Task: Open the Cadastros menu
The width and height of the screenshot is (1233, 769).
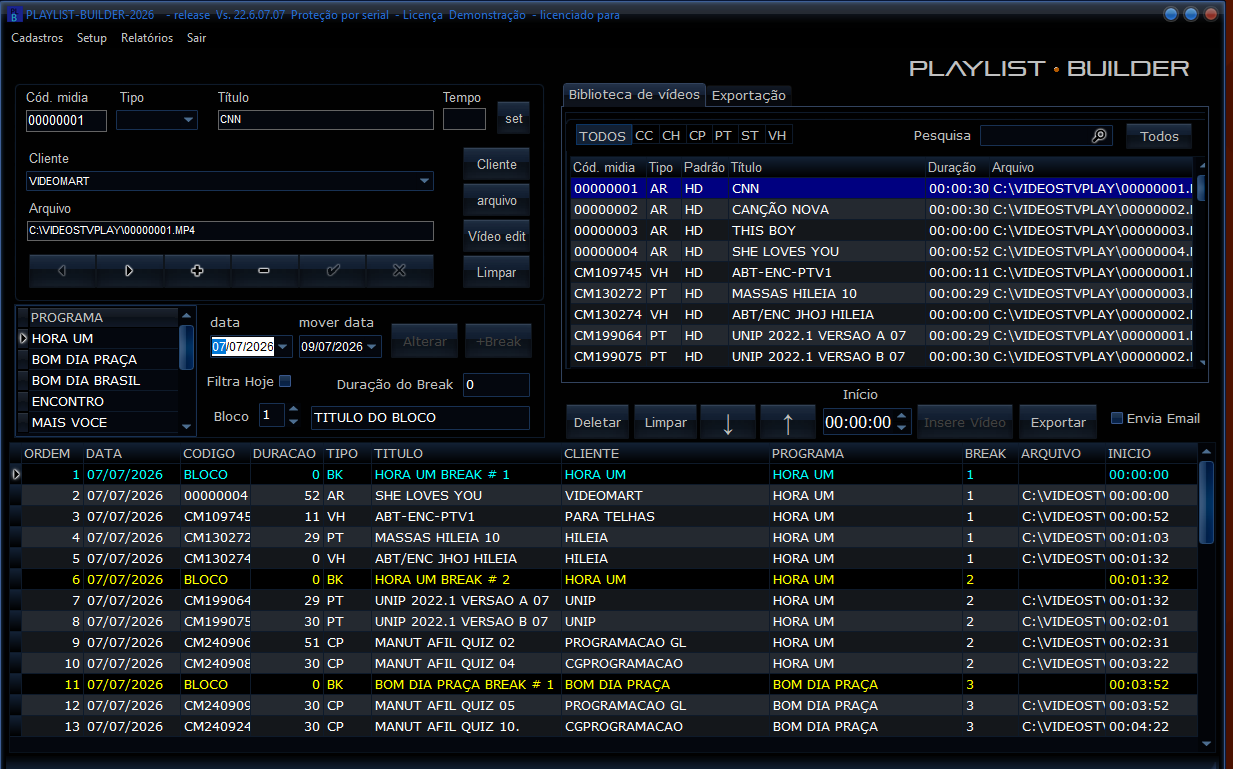Action: tap(37, 38)
